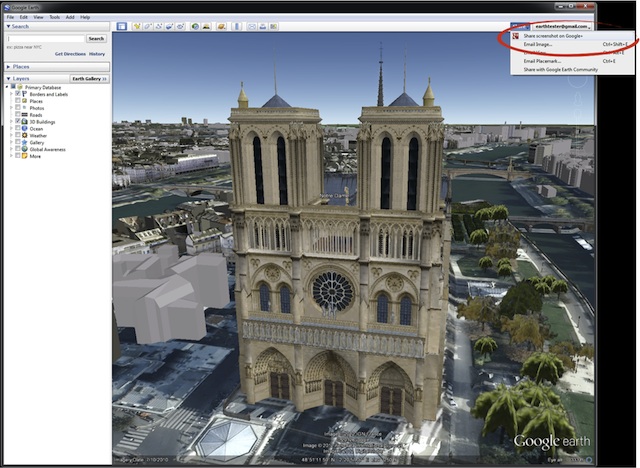Open Get Directions link
The width and height of the screenshot is (640, 468).
tap(70, 54)
